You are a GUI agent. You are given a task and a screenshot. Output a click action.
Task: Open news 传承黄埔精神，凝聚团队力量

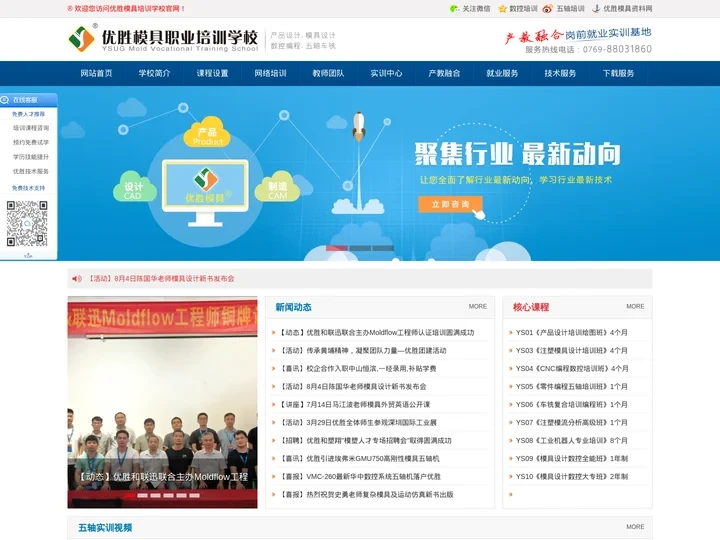363,350
